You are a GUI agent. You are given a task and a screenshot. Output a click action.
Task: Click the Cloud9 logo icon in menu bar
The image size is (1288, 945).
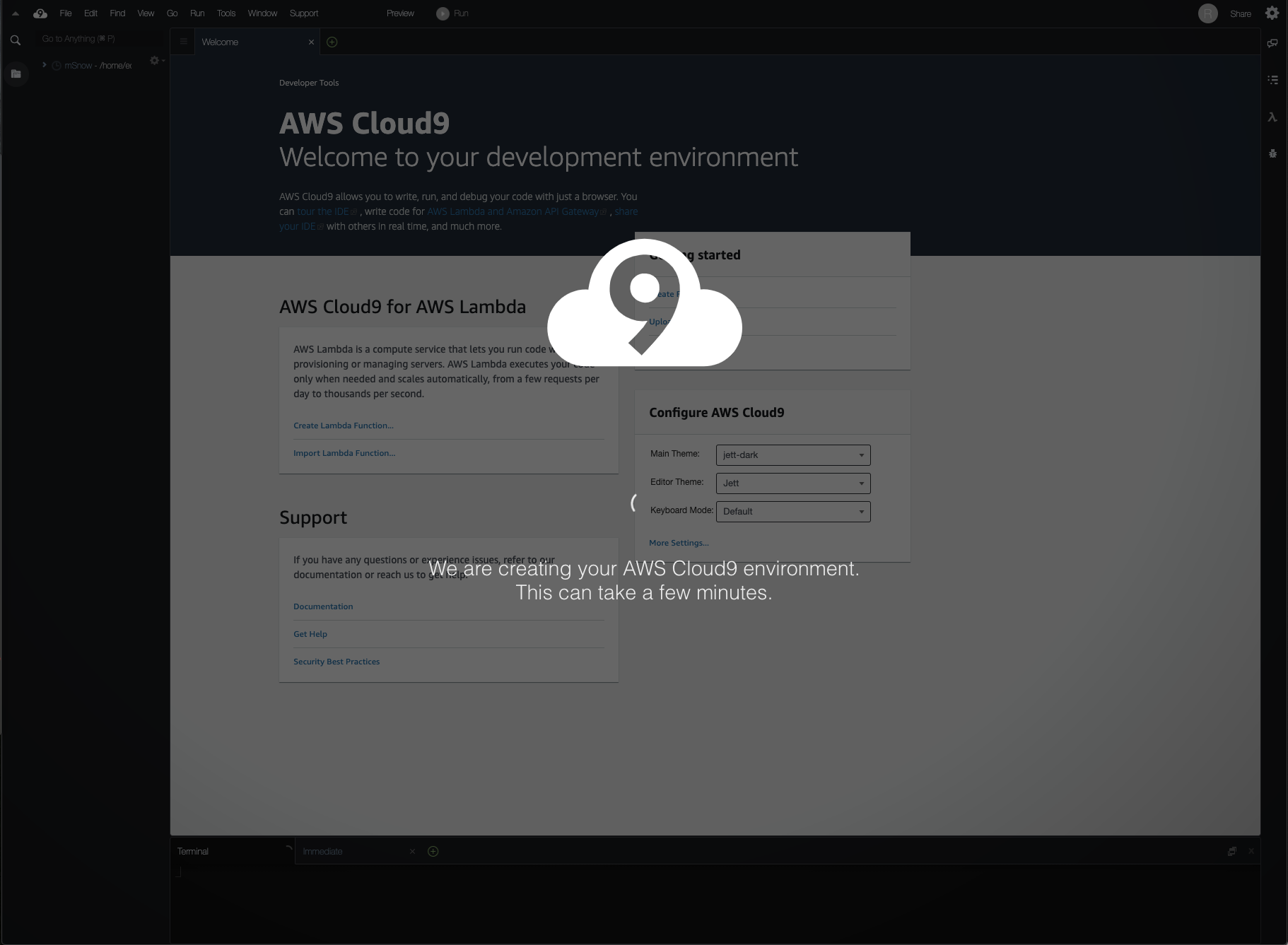coord(40,13)
